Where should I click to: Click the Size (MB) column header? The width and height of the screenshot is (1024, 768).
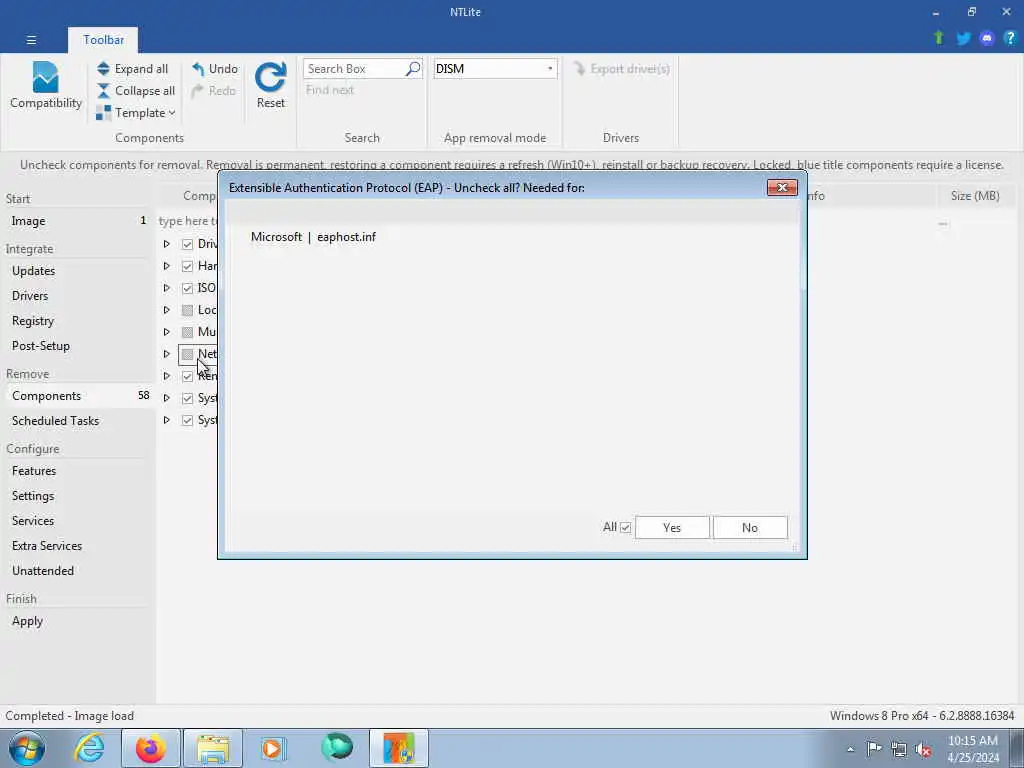pyautogui.click(x=974, y=196)
